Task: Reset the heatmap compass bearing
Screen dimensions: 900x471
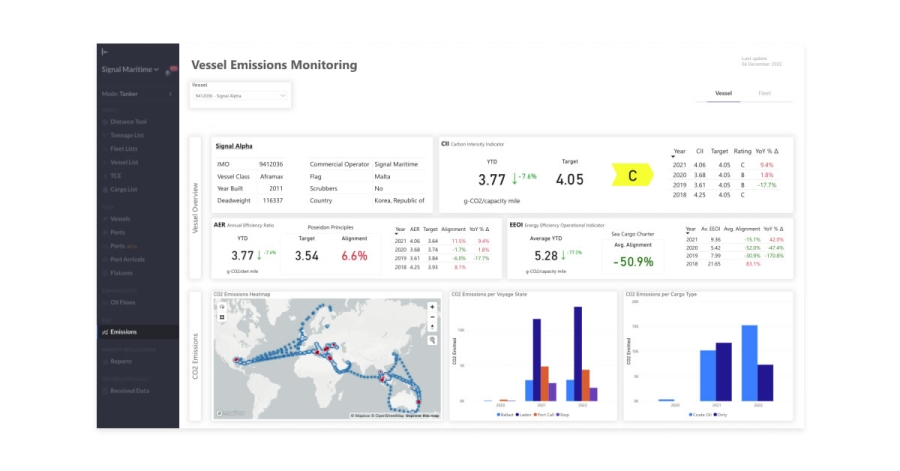Action: [x=432, y=326]
